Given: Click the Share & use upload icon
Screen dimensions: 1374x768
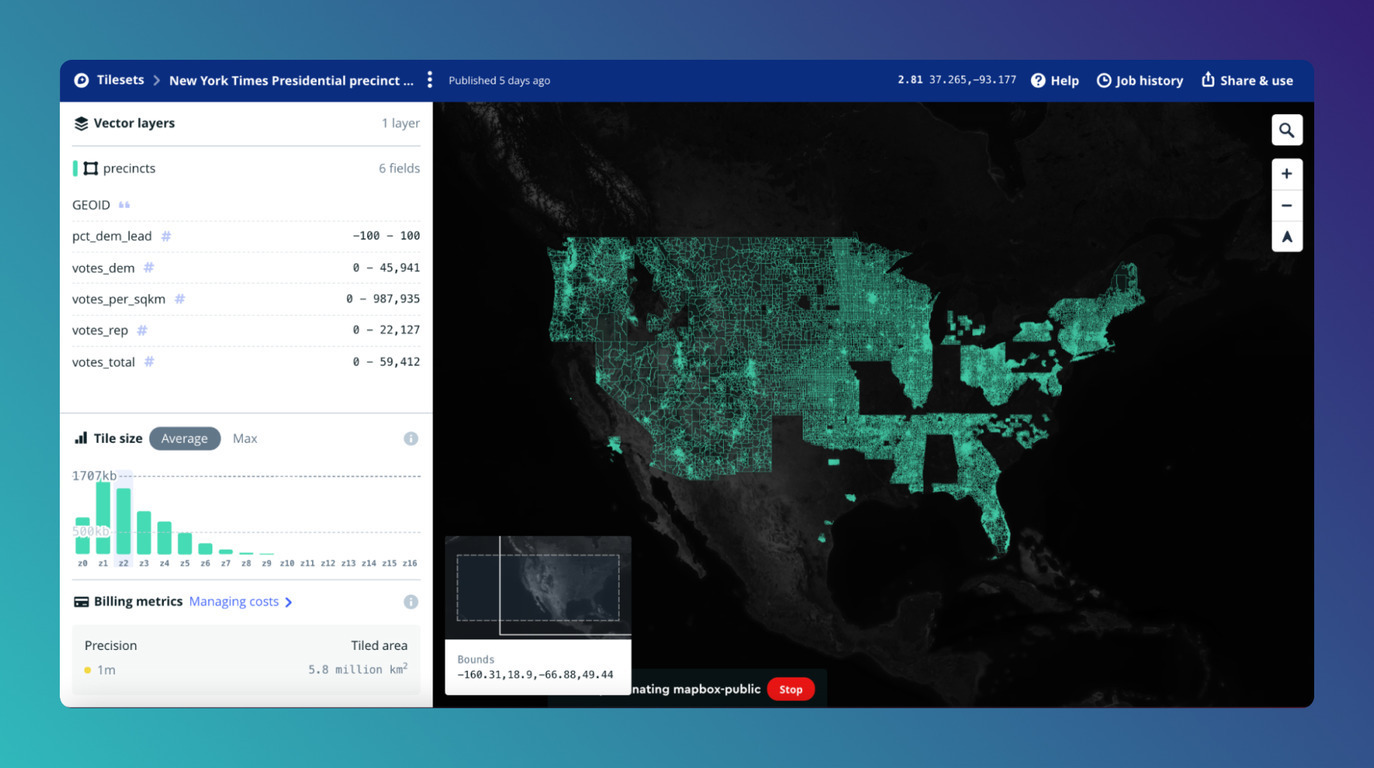Looking at the screenshot, I should point(1208,79).
